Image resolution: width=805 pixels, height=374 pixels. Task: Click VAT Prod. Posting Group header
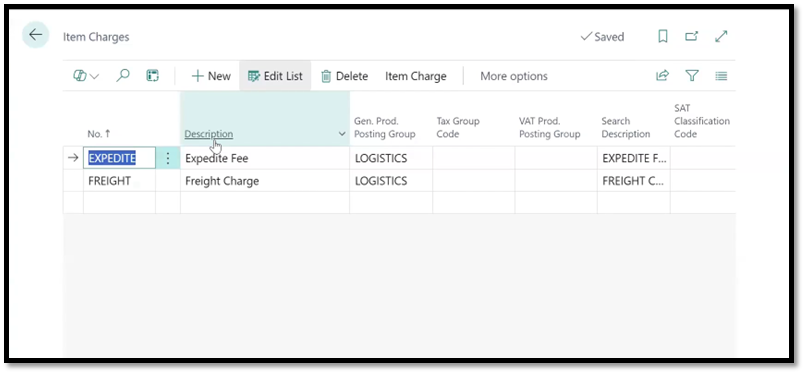click(x=549, y=127)
